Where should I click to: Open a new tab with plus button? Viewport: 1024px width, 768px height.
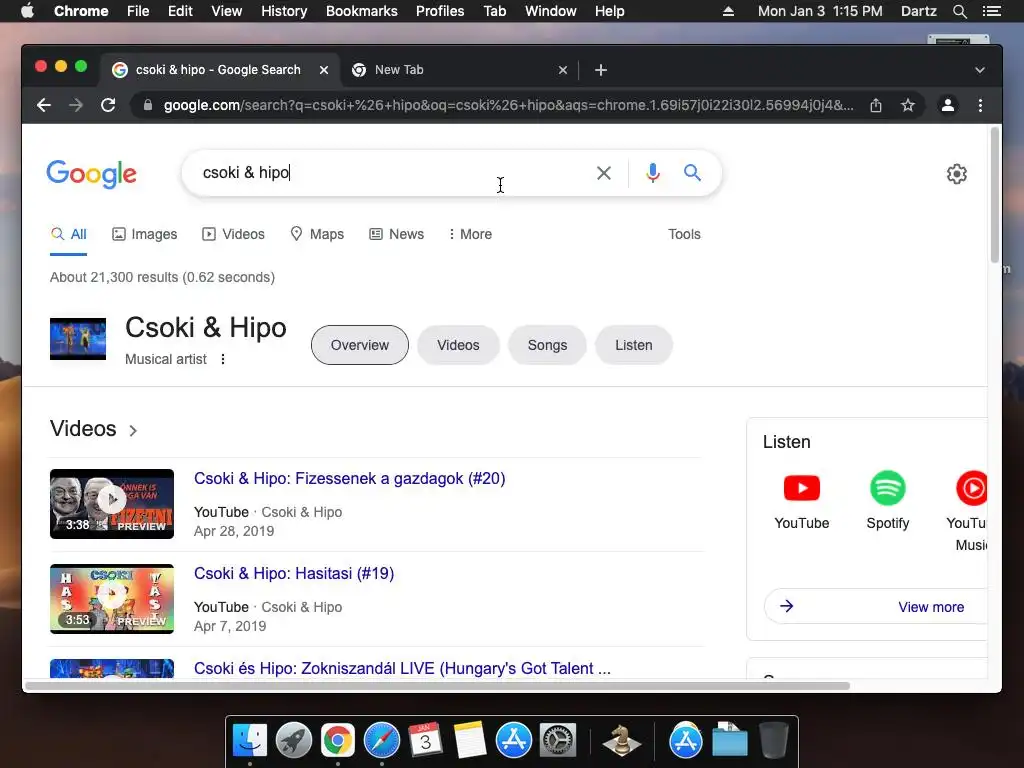(x=601, y=70)
